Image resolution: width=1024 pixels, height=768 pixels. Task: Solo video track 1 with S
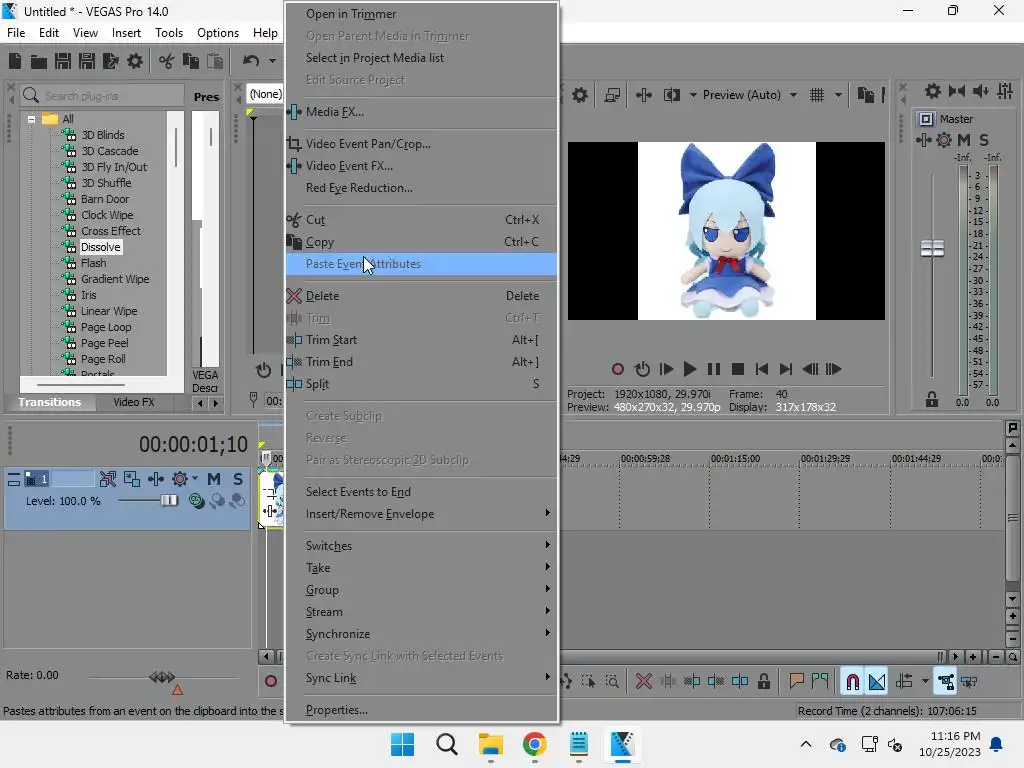[x=238, y=479]
